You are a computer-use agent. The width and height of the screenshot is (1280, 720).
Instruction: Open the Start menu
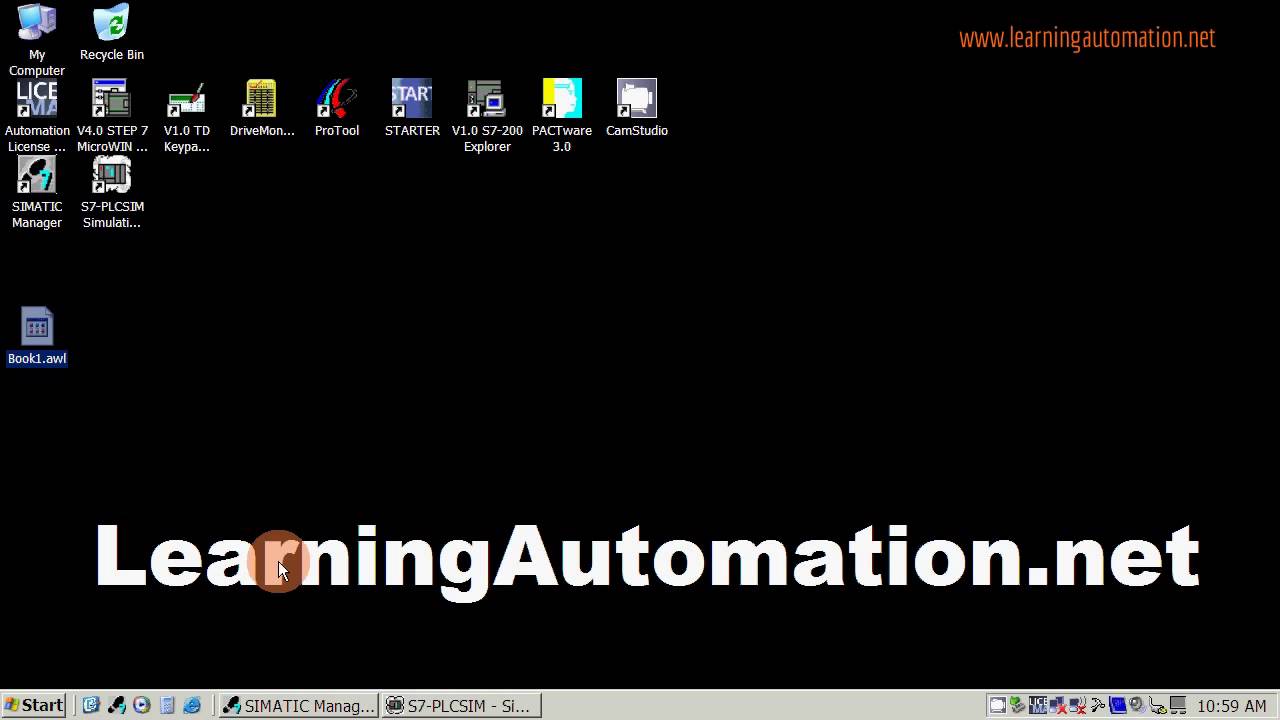click(34, 705)
